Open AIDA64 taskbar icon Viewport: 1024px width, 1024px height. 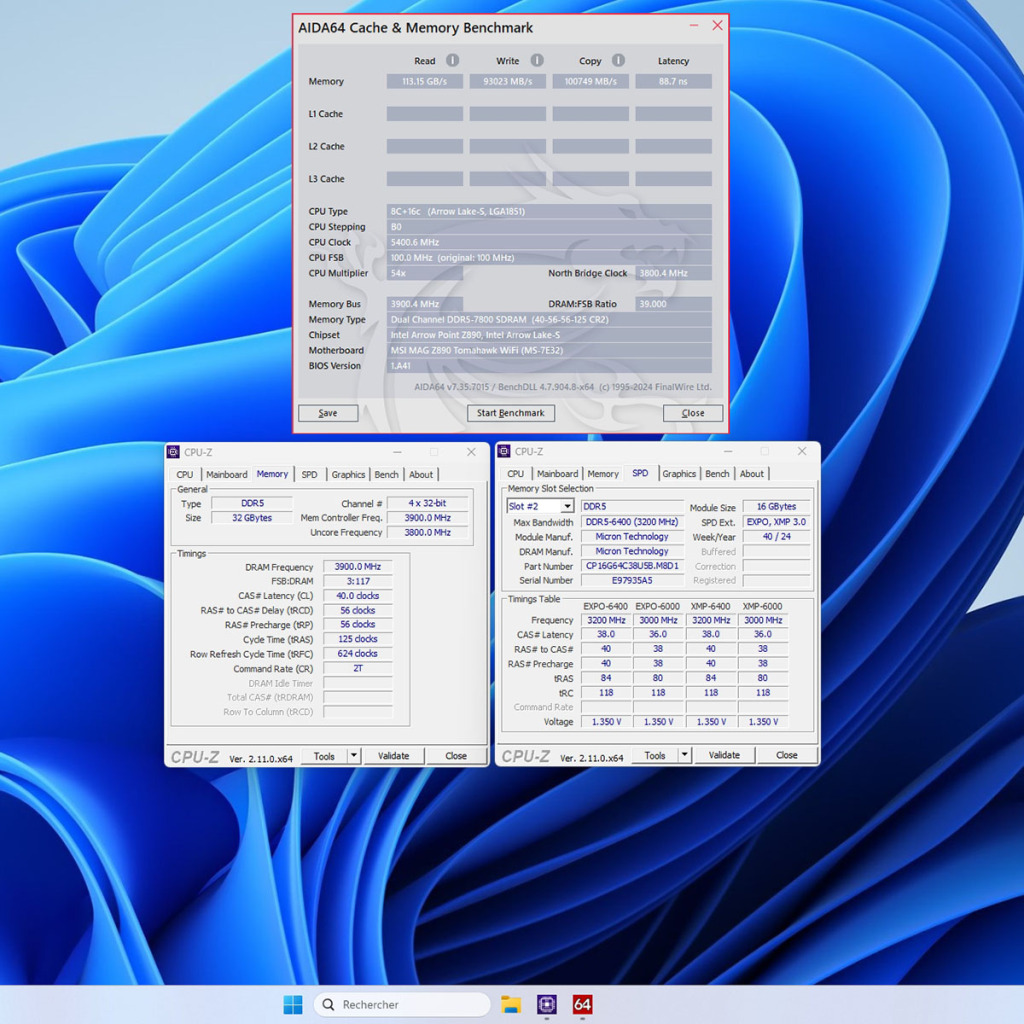[x=583, y=1004]
